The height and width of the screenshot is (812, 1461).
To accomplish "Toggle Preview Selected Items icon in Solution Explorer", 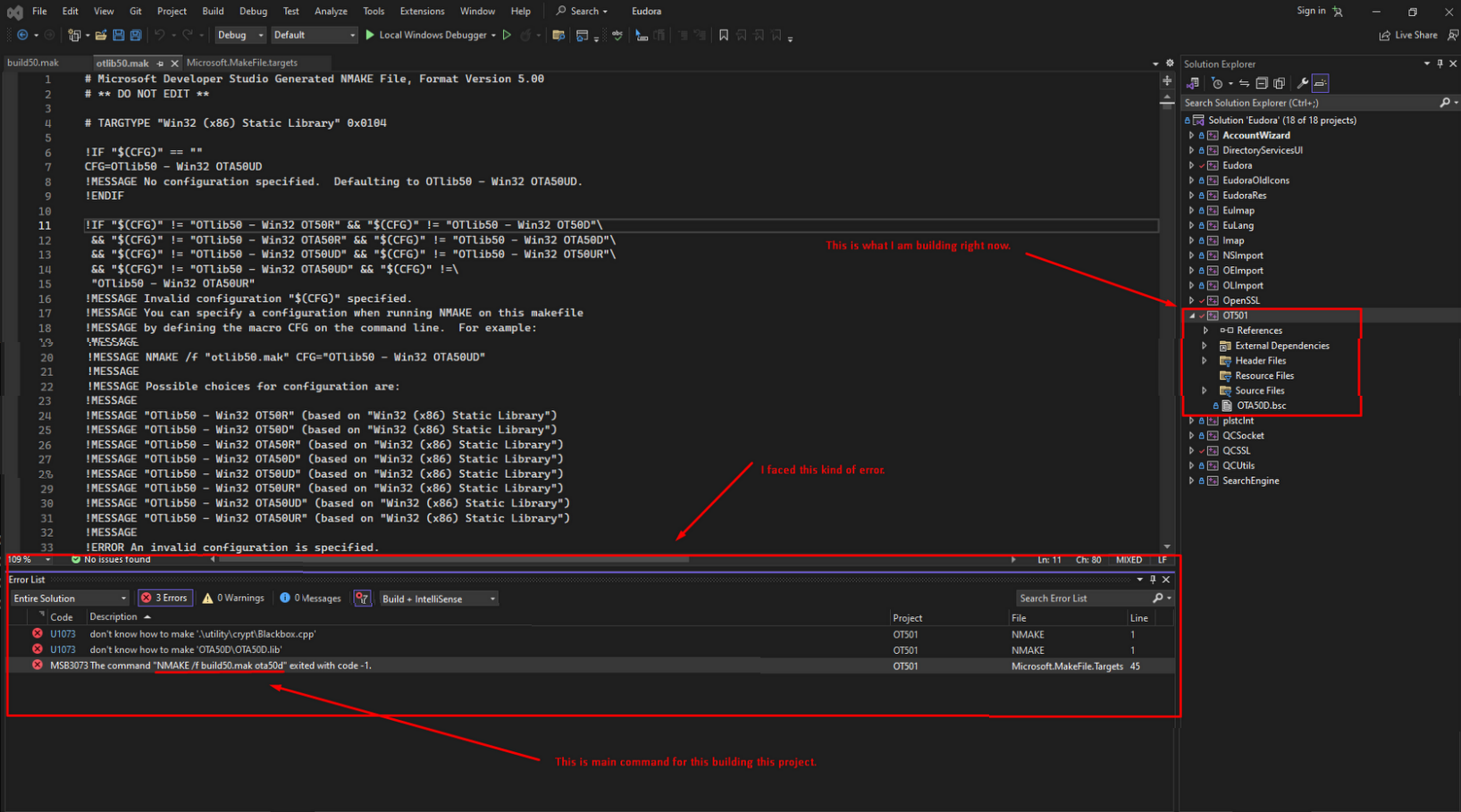I will (x=1321, y=83).
